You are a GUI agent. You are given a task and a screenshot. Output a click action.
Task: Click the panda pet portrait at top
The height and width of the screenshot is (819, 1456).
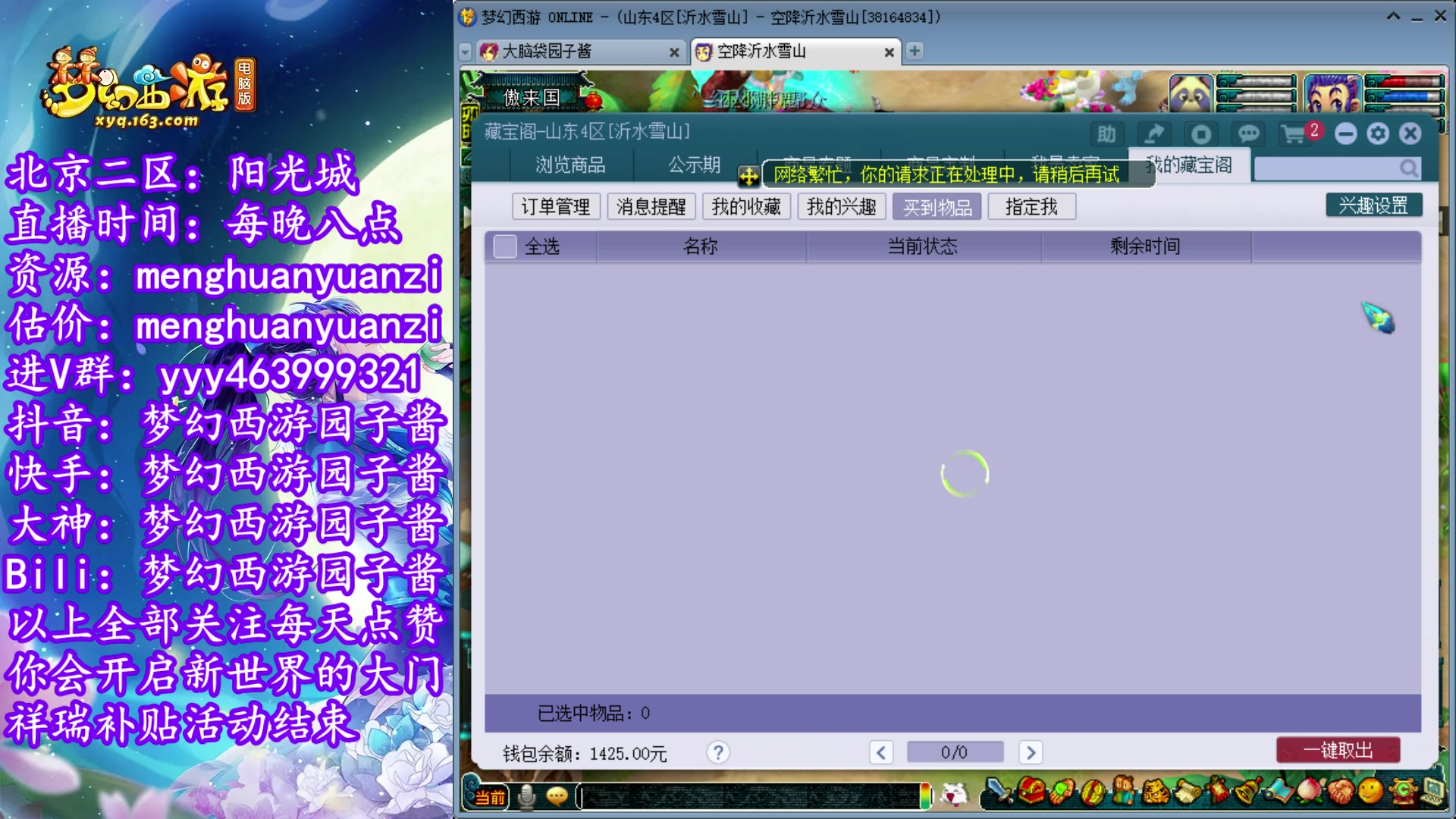tap(1191, 93)
